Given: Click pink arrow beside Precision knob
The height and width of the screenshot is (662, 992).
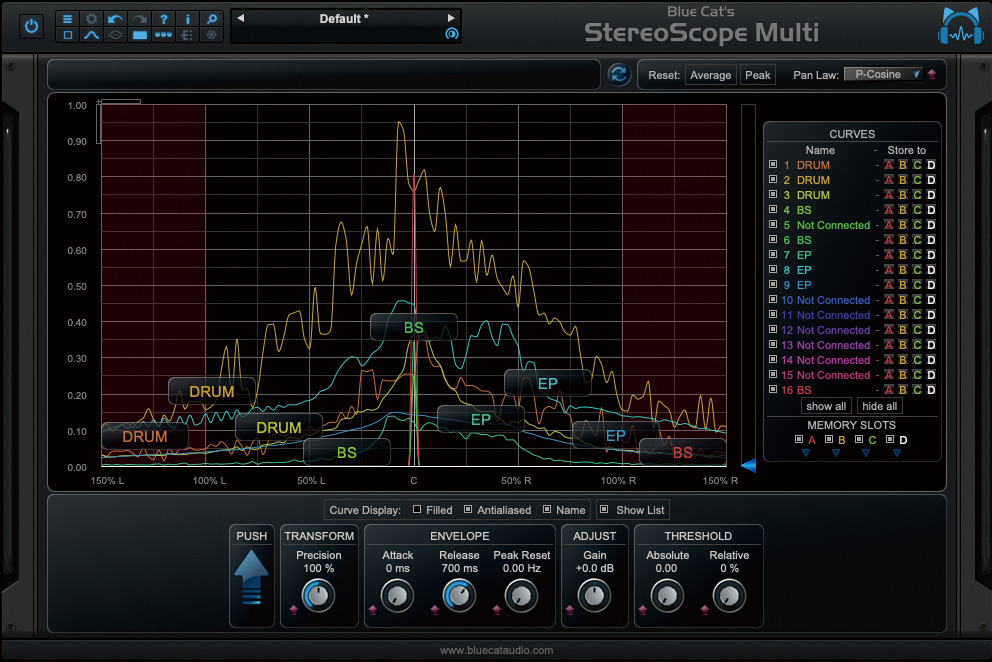Looking at the screenshot, I should [294, 611].
